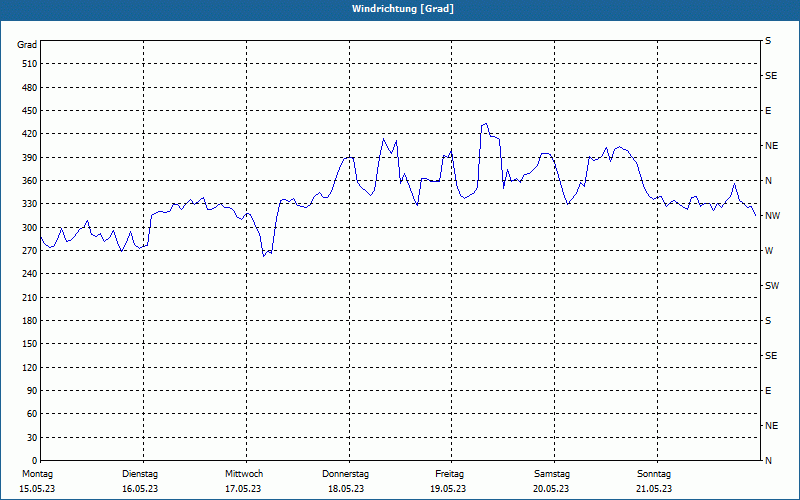Select the 20.05.23 date label

(x=551, y=489)
